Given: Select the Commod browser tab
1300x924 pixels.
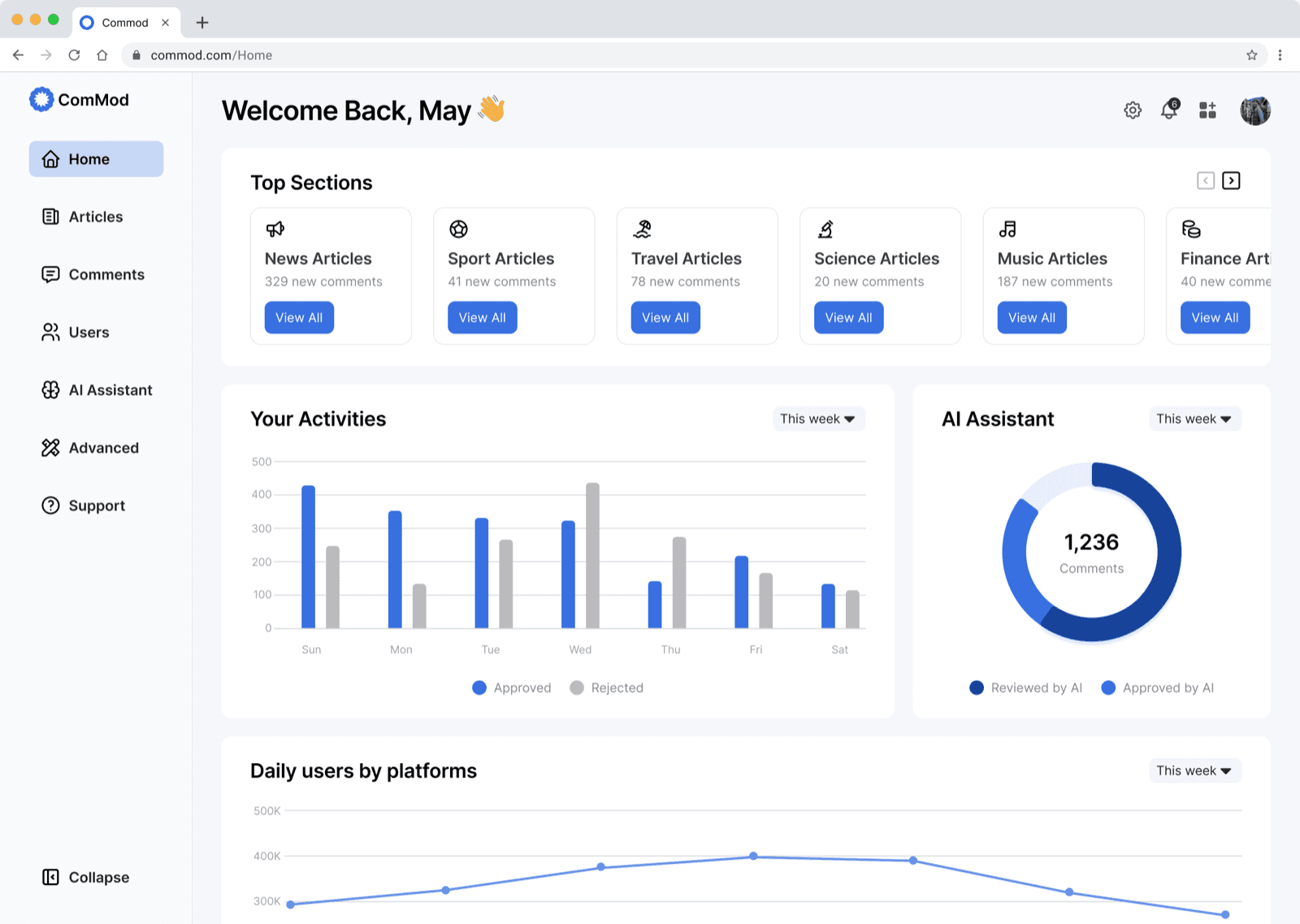Looking at the screenshot, I should pyautogui.click(x=124, y=23).
